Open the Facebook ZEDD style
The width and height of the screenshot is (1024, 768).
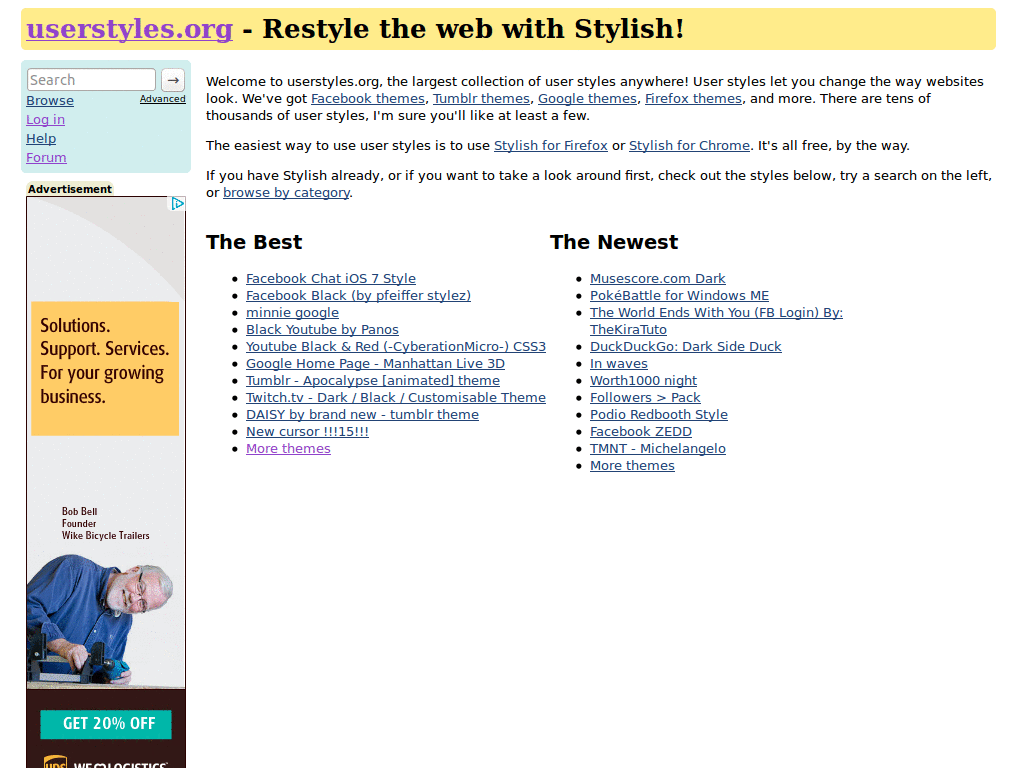641,432
